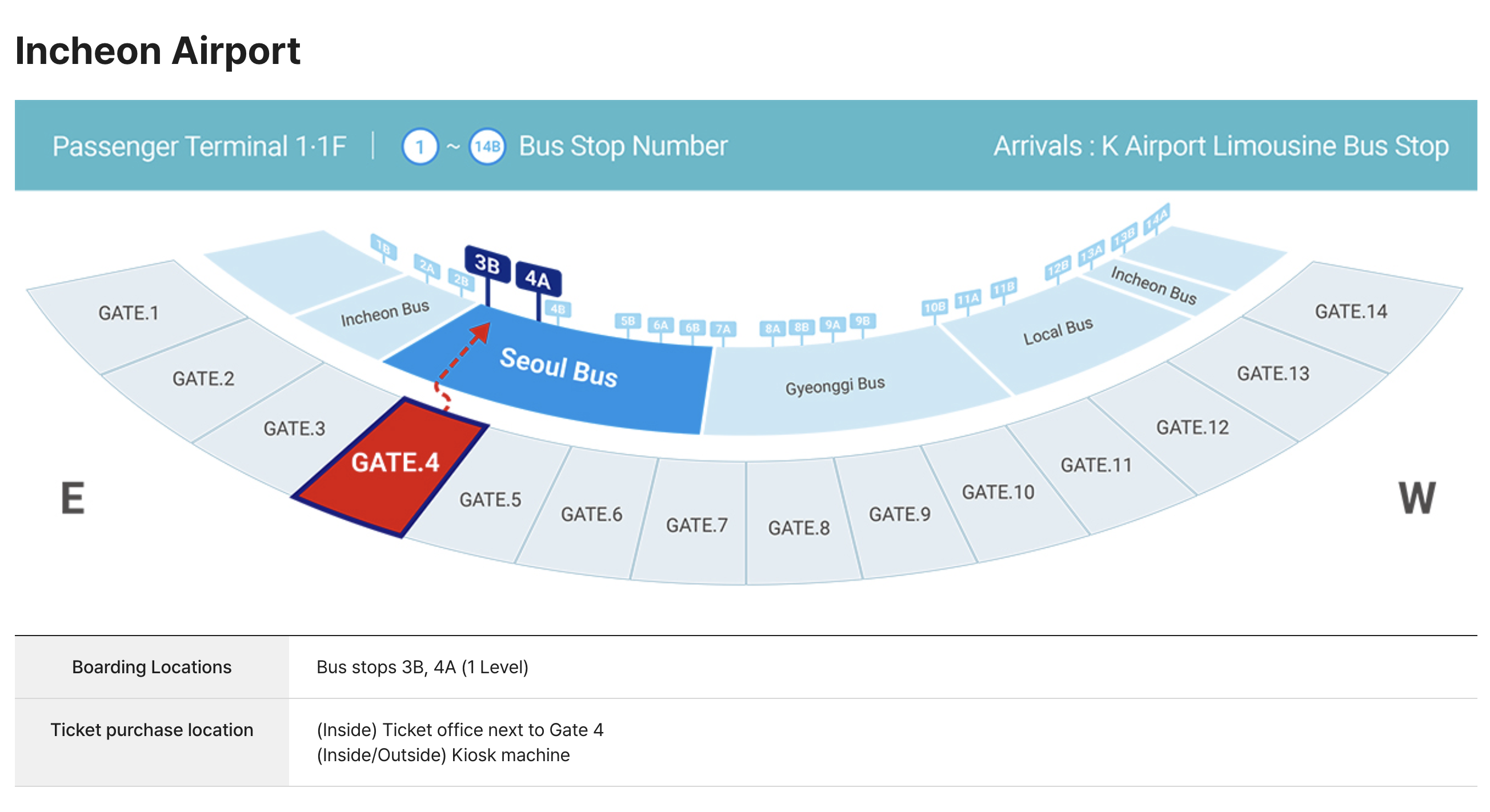Screen dimensions: 1490x812
Task: Click the Ticket purchase location row header
Action: coord(151,730)
